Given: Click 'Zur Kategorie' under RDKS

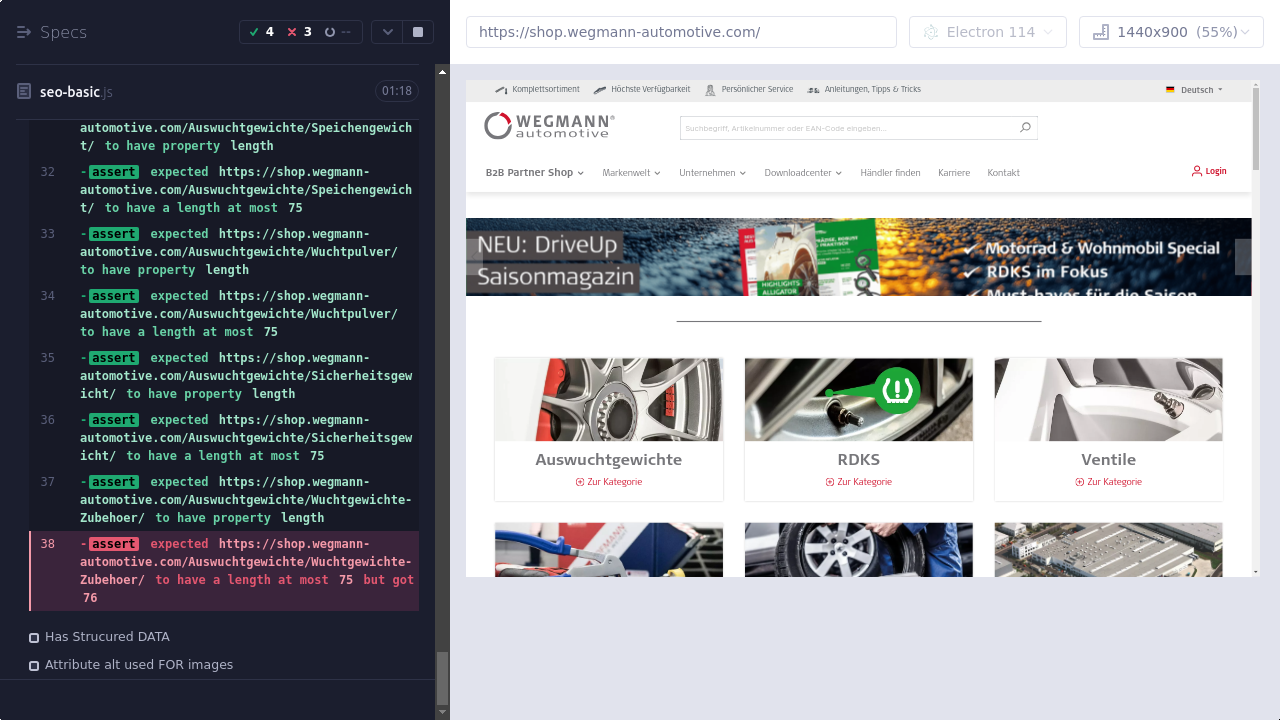Looking at the screenshot, I should pos(859,482).
